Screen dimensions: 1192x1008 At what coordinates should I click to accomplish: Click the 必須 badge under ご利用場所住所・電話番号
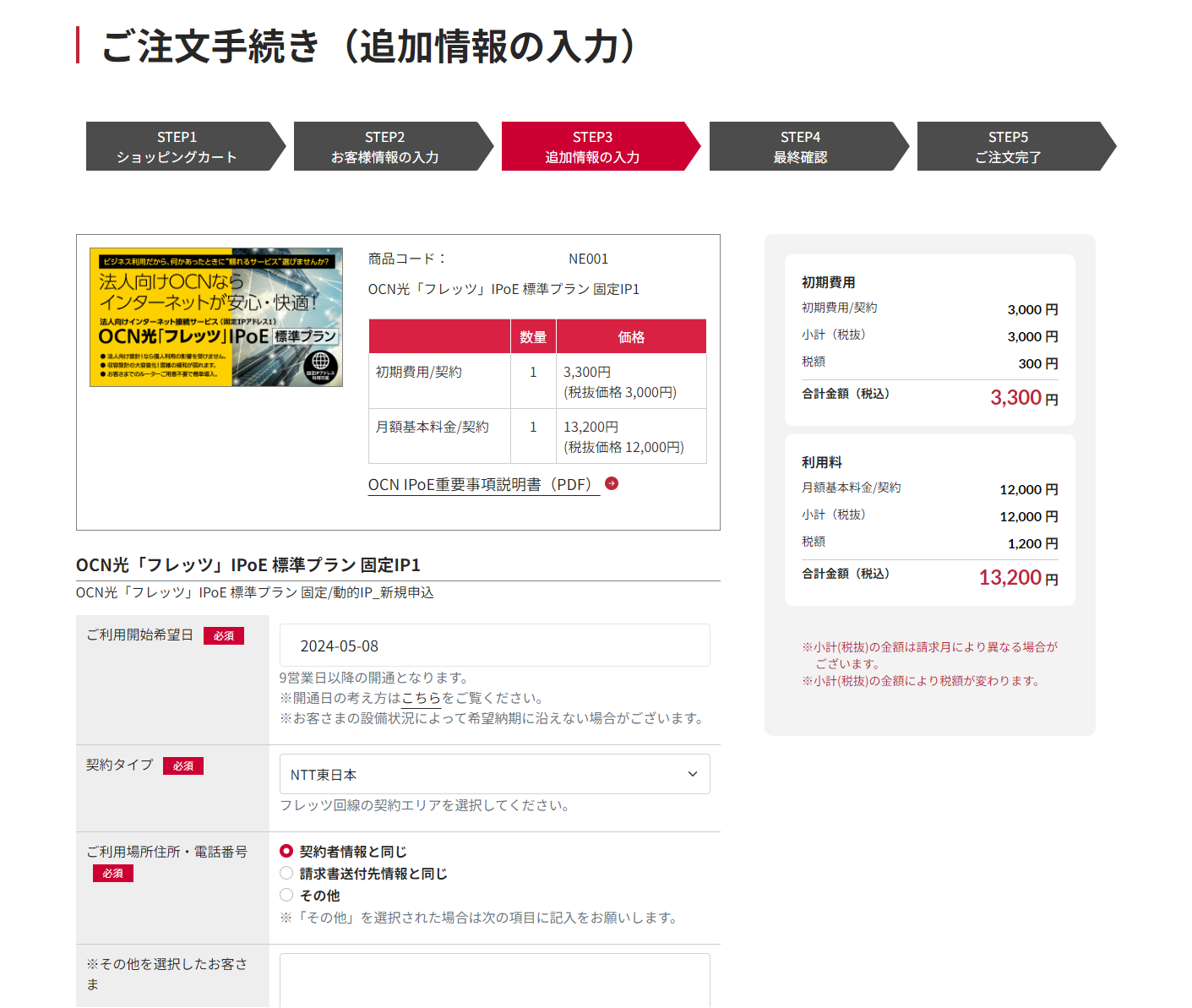pos(113,873)
